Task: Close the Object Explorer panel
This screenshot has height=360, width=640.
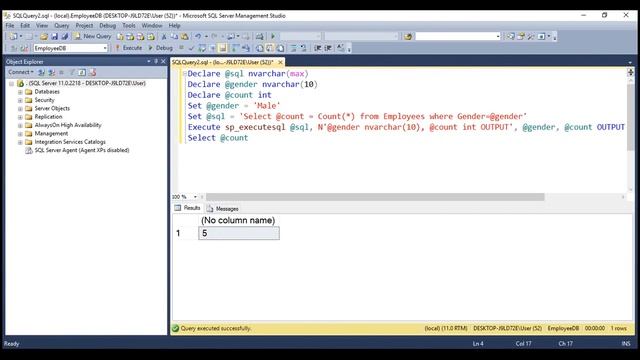Action: coord(163,61)
